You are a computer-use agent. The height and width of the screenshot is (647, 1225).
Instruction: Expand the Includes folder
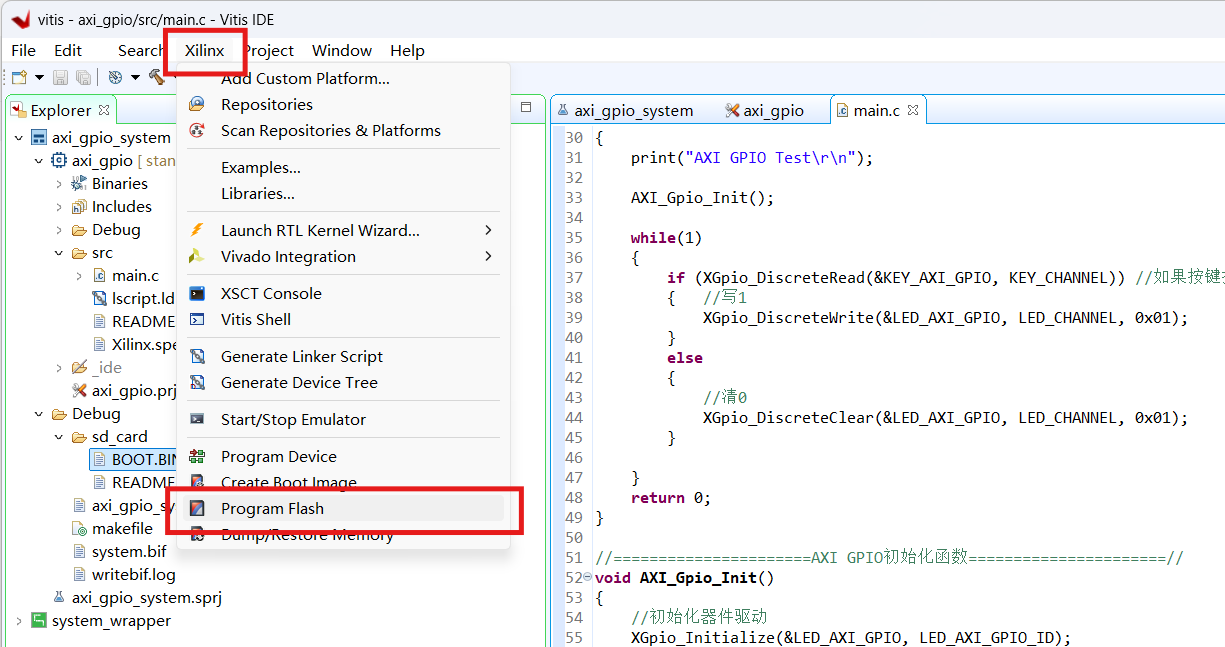click(59, 207)
